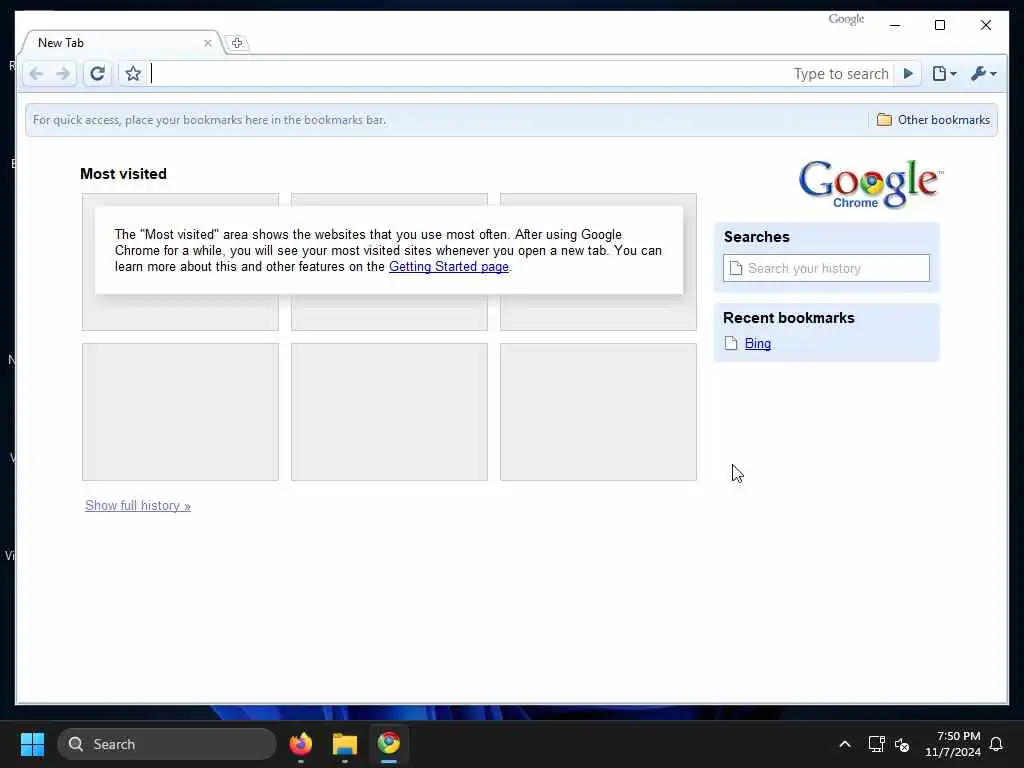
Task: Open the wrench settings menu
Action: tap(984, 74)
